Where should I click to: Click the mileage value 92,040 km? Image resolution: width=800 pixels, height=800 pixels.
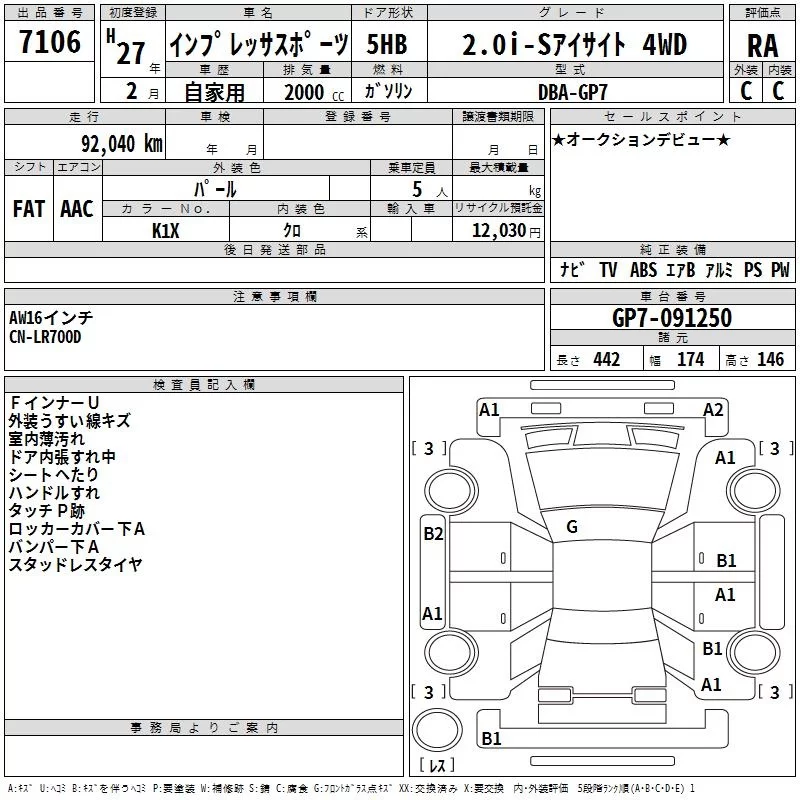(117, 142)
